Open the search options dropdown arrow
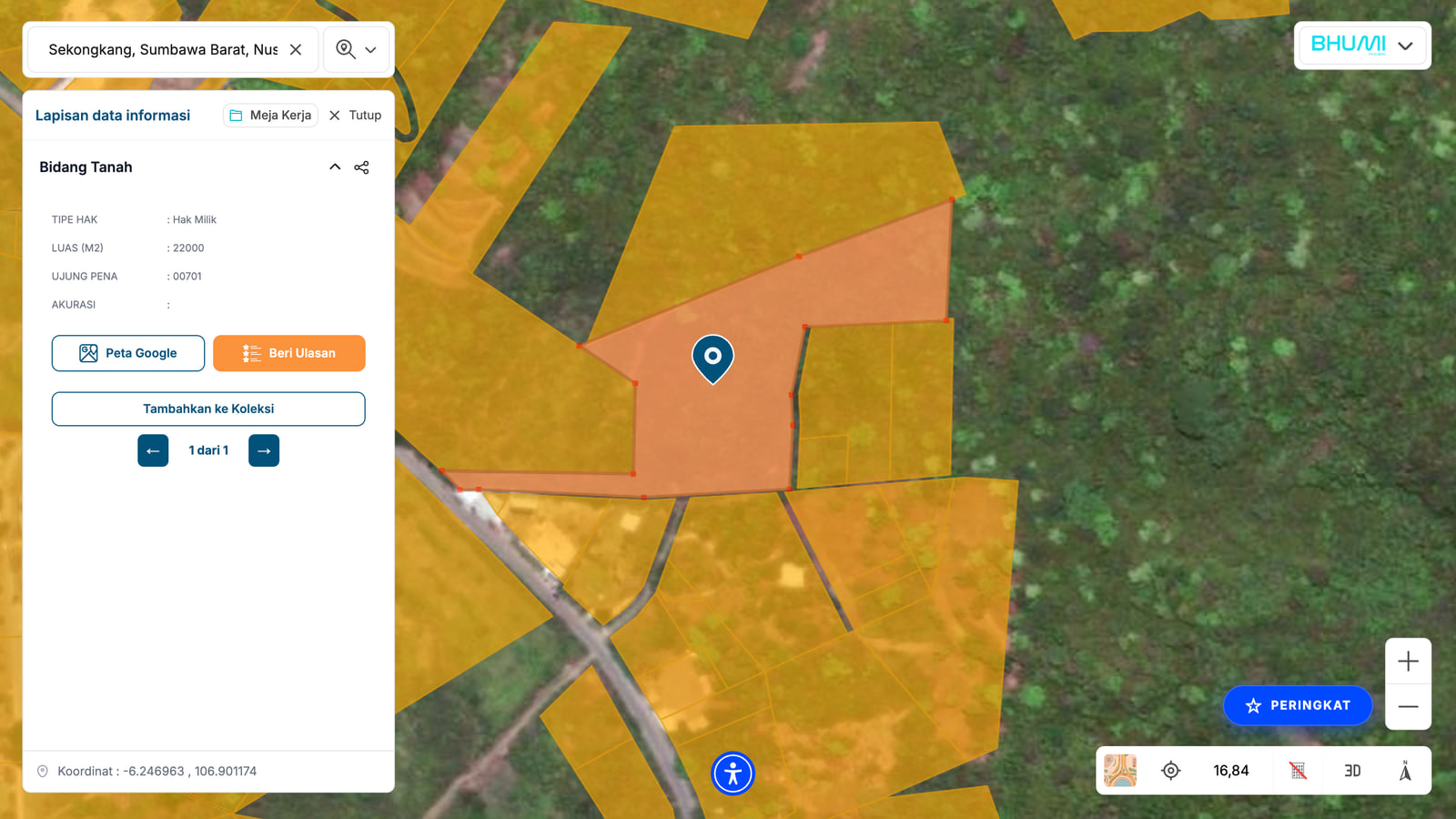The height and width of the screenshot is (819, 1456). pyautogui.click(x=370, y=50)
